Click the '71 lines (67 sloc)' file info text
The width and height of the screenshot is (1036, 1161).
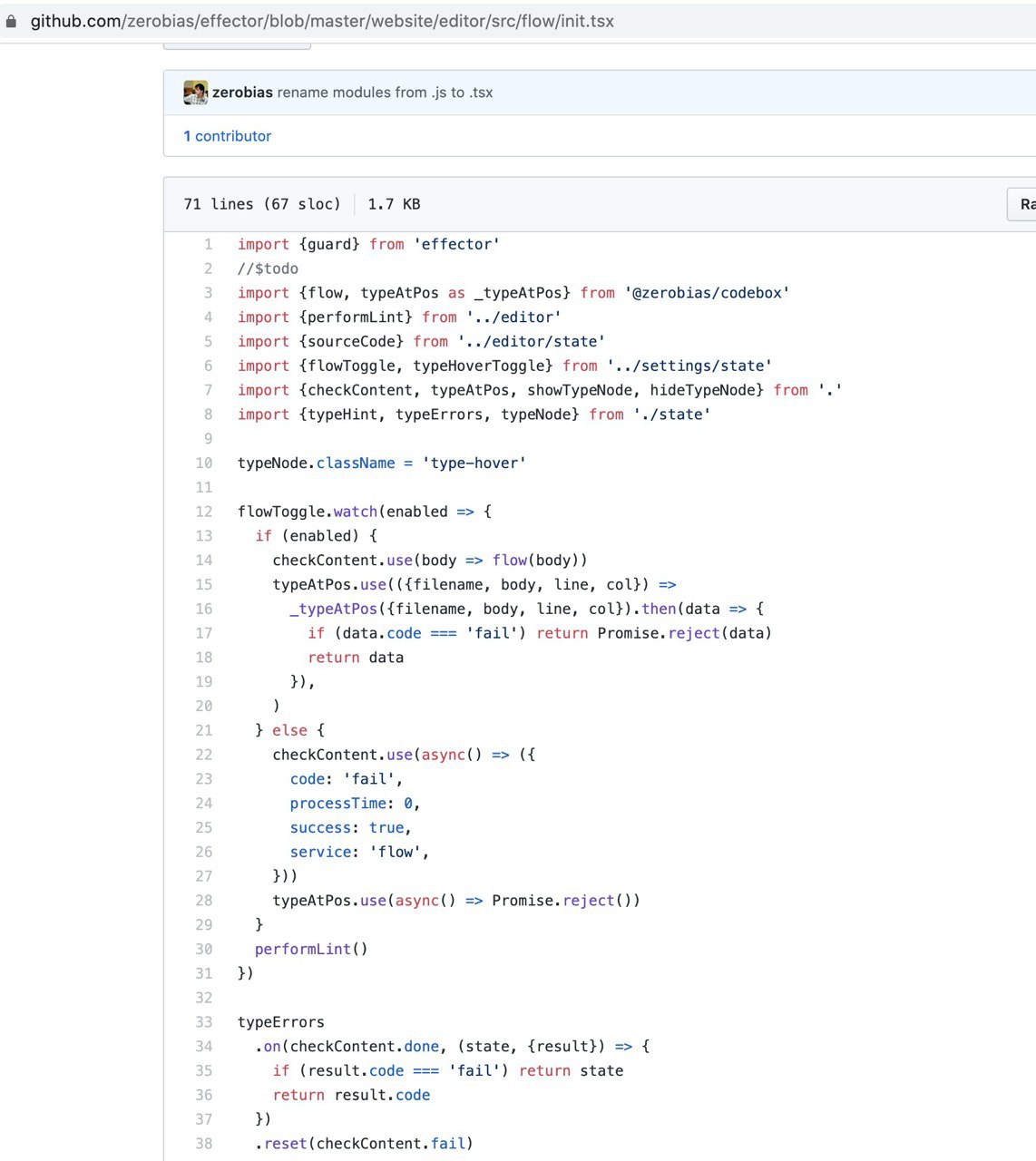(x=262, y=204)
